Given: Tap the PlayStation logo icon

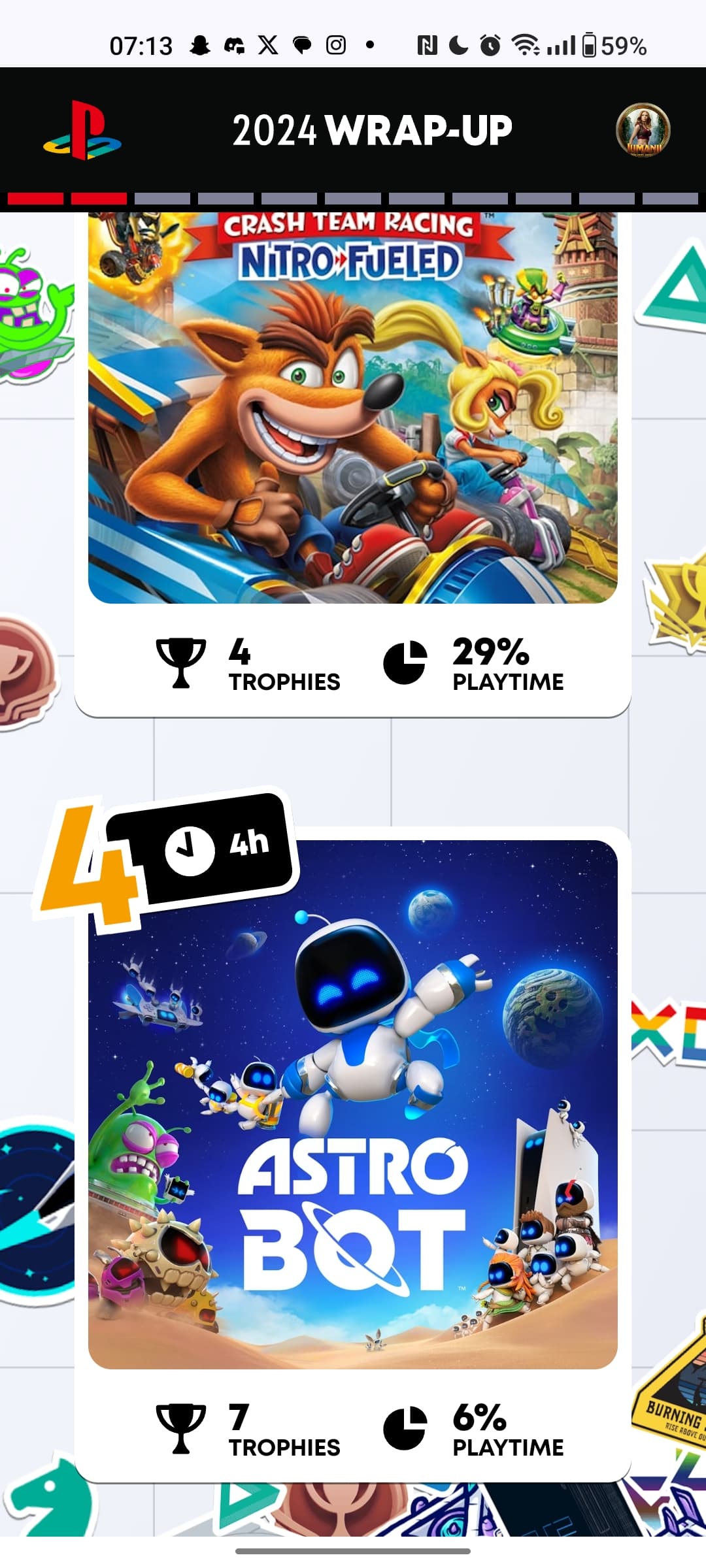Looking at the screenshot, I should (x=82, y=130).
